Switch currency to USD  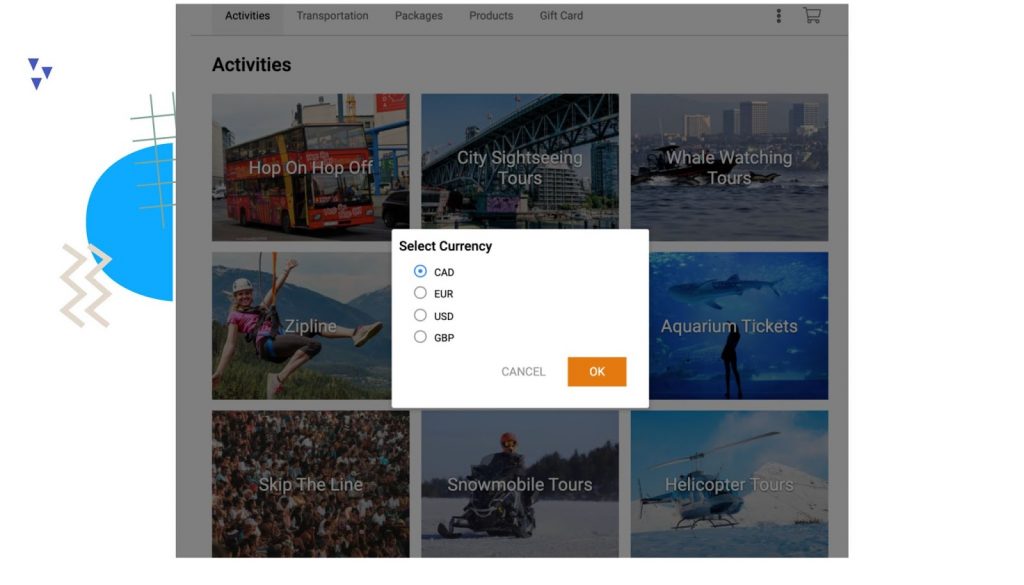click(x=420, y=315)
